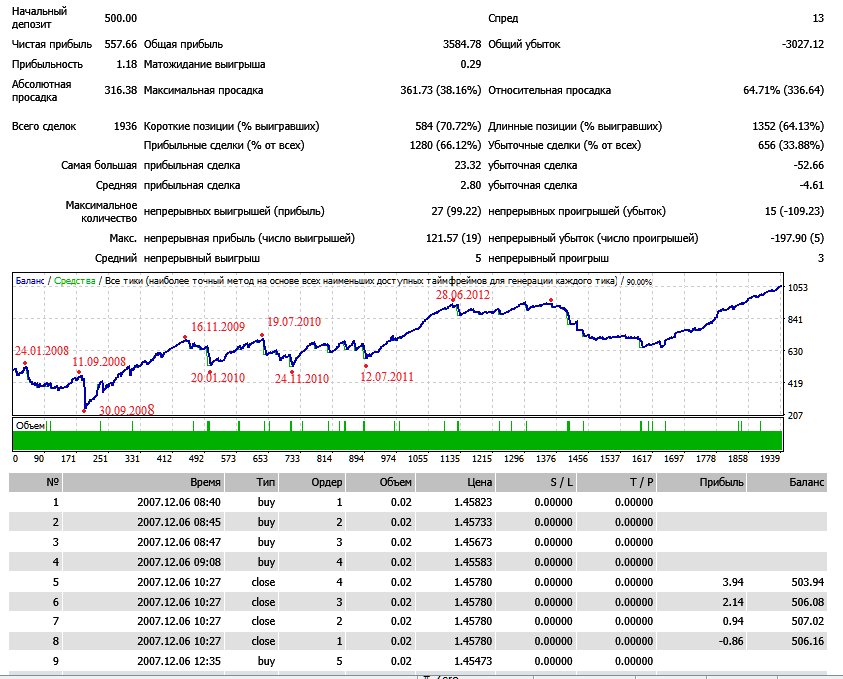Image resolution: width=843 pixels, height=679 pixels.
Task: Click chart date annotation 24.11.2010
Action: [x=302, y=379]
